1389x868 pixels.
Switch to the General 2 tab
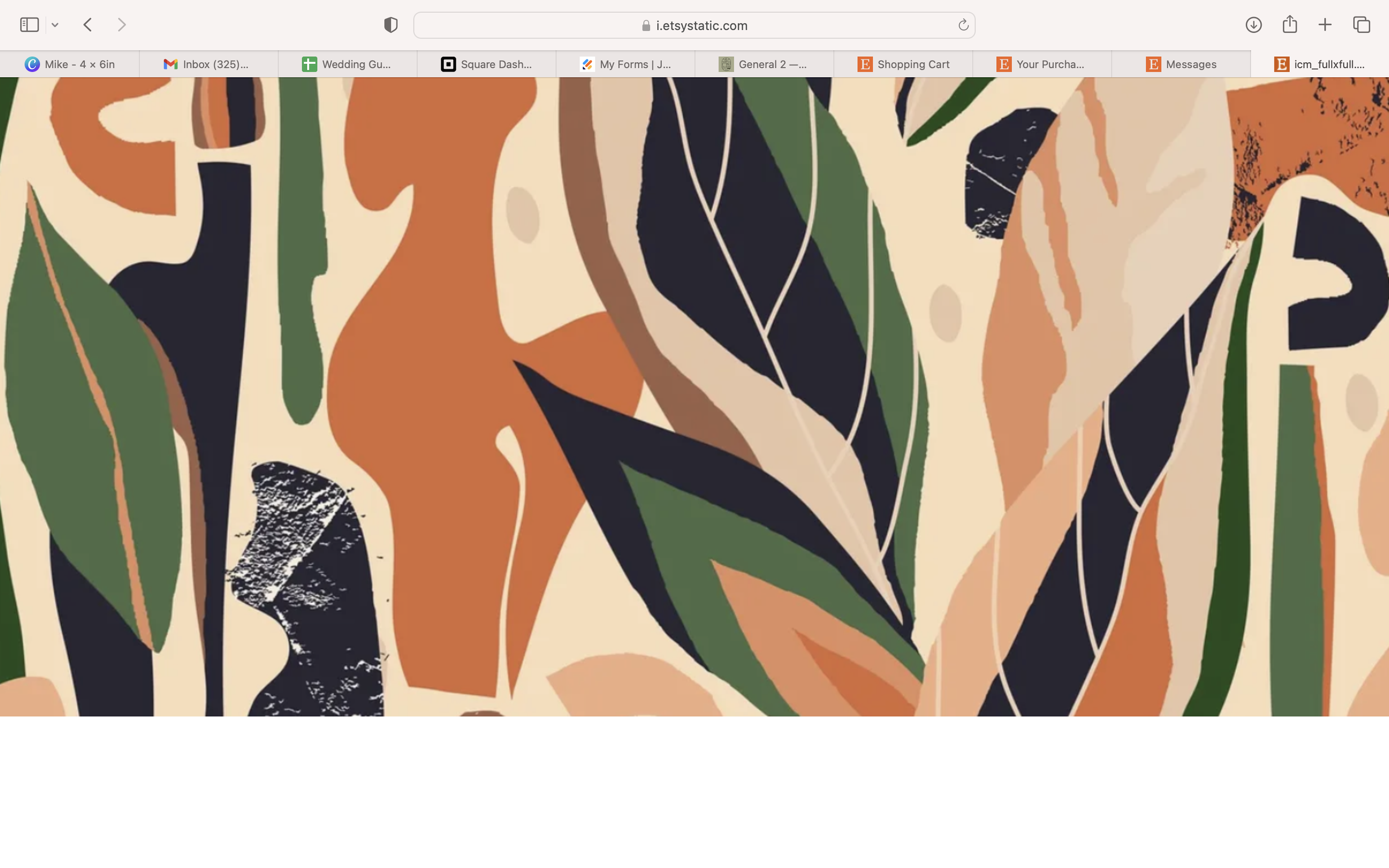tap(765, 64)
